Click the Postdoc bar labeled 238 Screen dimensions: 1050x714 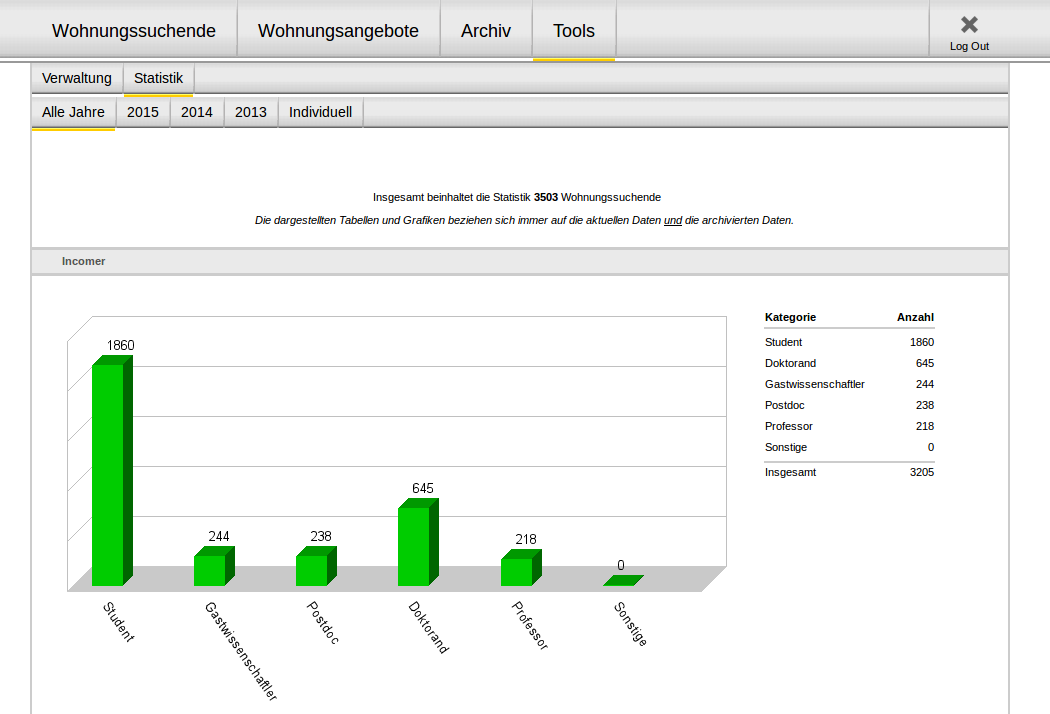pyautogui.click(x=312, y=569)
